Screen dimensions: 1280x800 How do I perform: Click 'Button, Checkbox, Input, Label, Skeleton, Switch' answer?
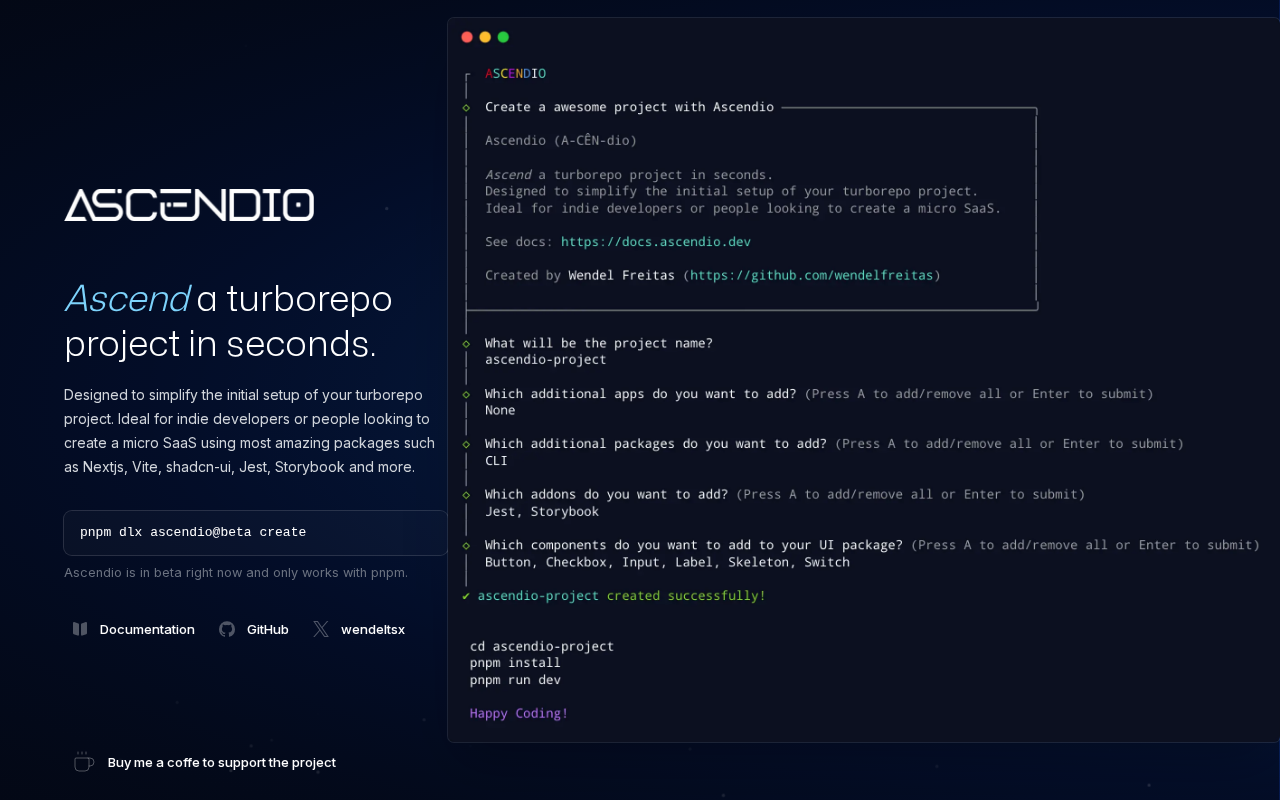tap(667, 562)
